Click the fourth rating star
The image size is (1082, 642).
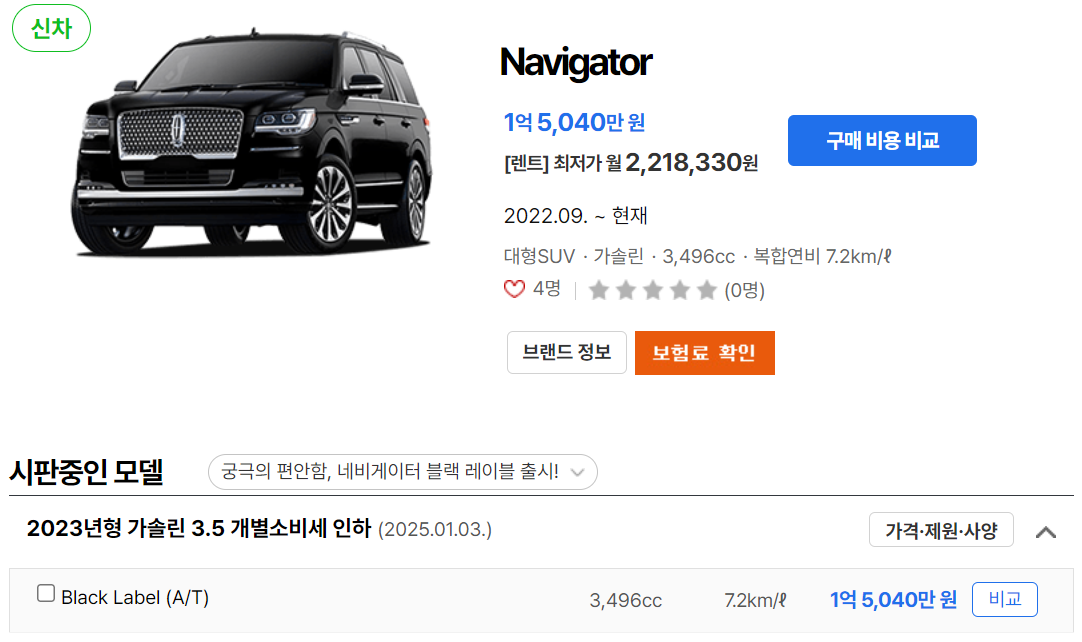(x=680, y=290)
